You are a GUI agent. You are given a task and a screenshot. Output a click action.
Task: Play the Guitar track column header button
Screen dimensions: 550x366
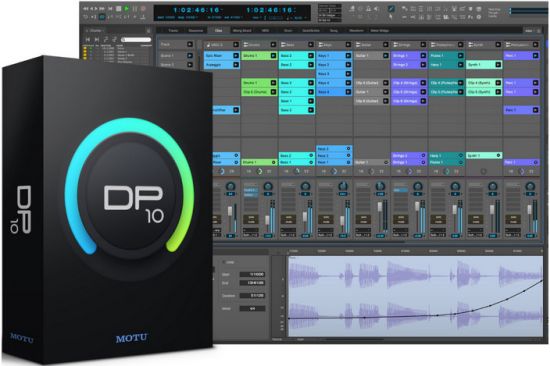pos(385,45)
